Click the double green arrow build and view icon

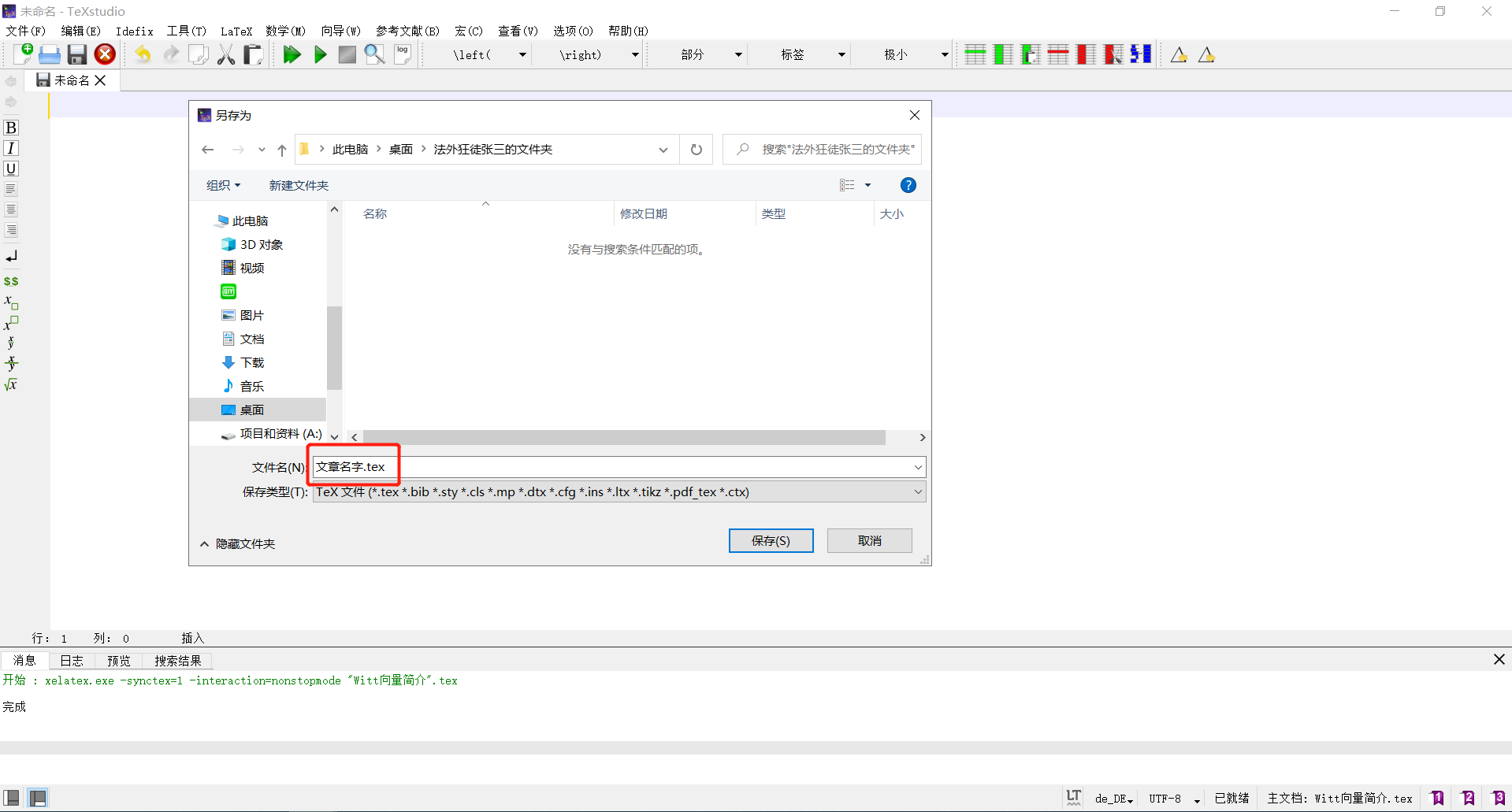click(x=292, y=54)
